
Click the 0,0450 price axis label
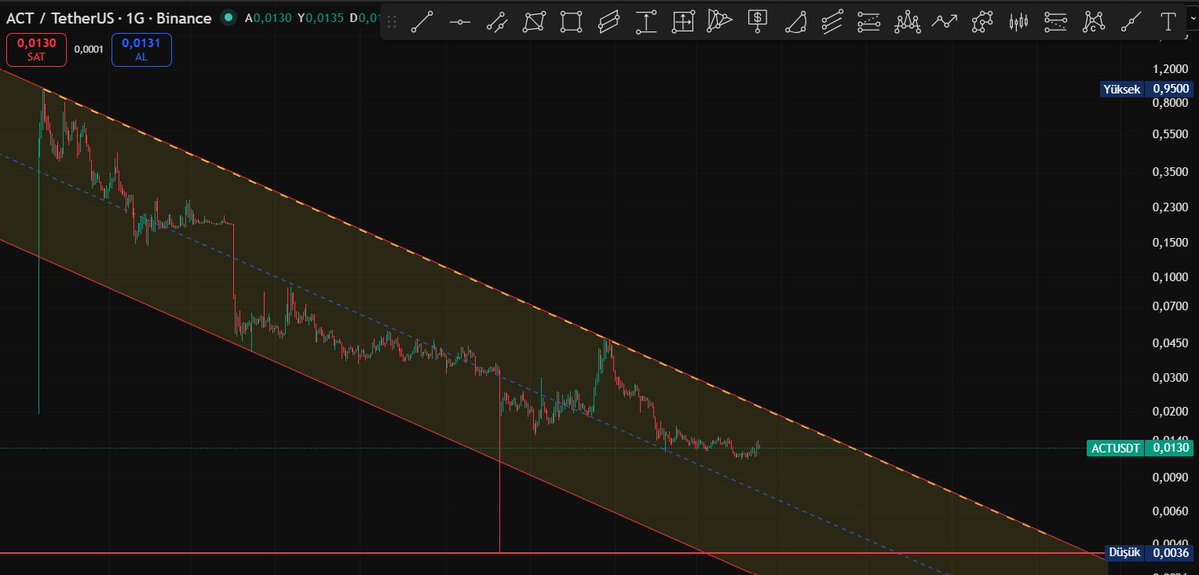(1170, 343)
